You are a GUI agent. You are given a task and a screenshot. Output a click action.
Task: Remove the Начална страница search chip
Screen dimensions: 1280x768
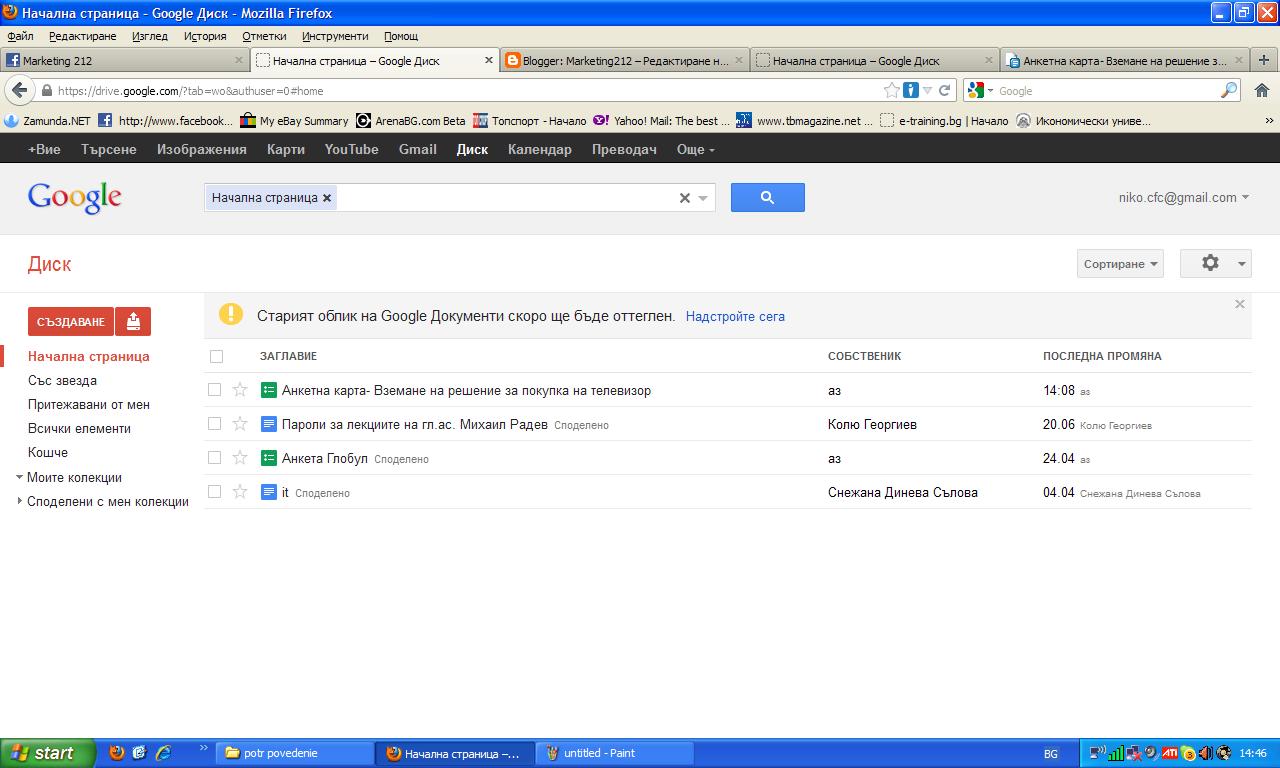click(x=327, y=198)
